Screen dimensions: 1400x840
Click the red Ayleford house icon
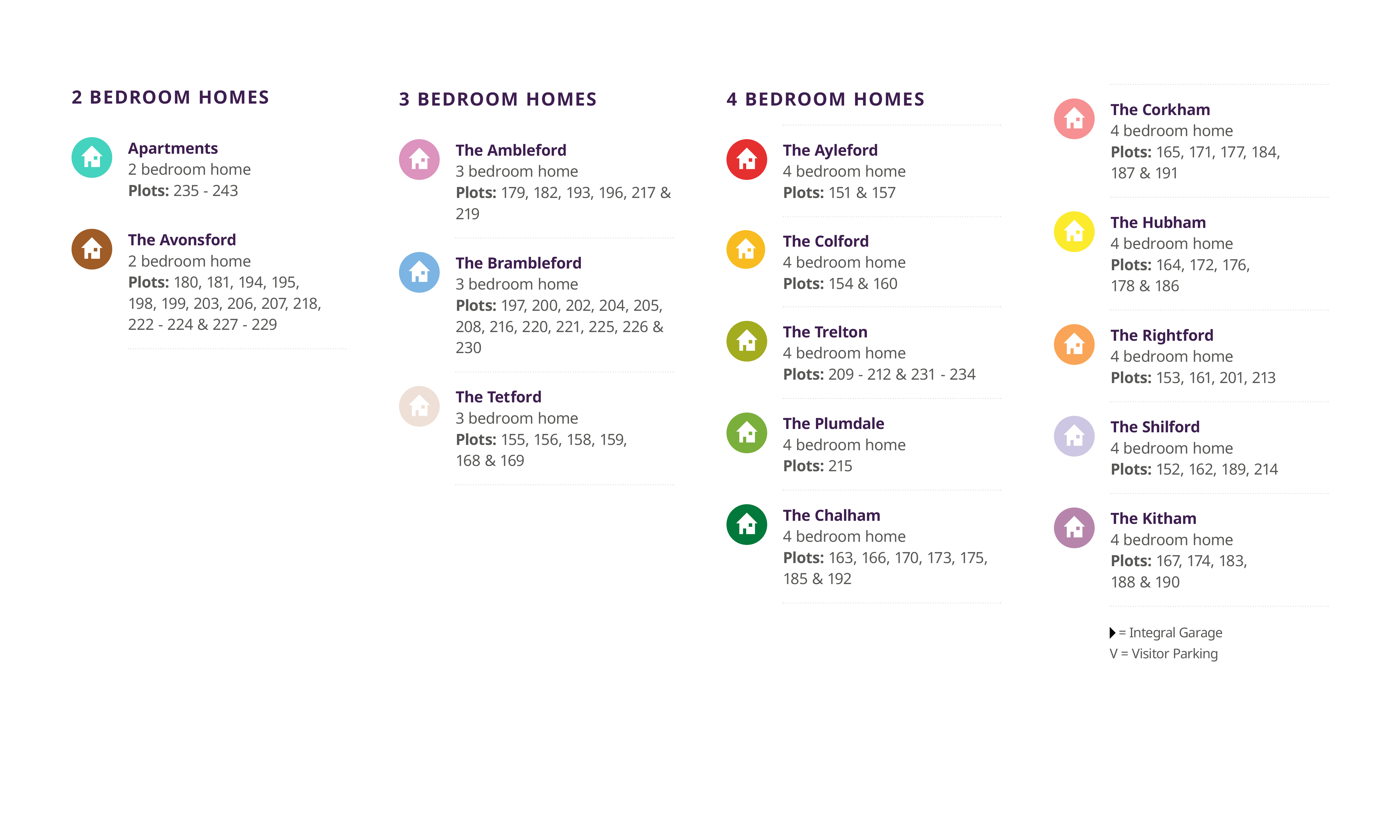(746, 160)
